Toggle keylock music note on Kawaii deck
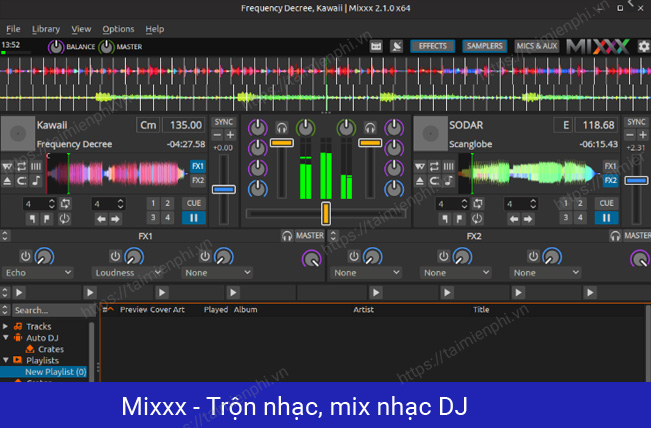Viewport: 651px width, 428px height. pyautogui.click(x=36, y=181)
